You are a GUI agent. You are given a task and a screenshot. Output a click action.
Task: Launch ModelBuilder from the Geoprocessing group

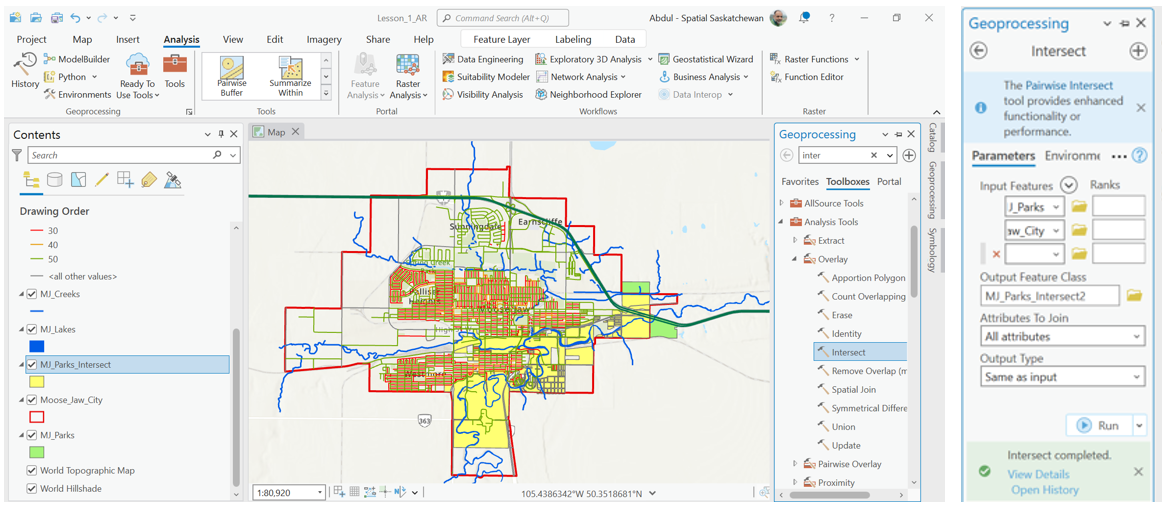click(77, 59)
